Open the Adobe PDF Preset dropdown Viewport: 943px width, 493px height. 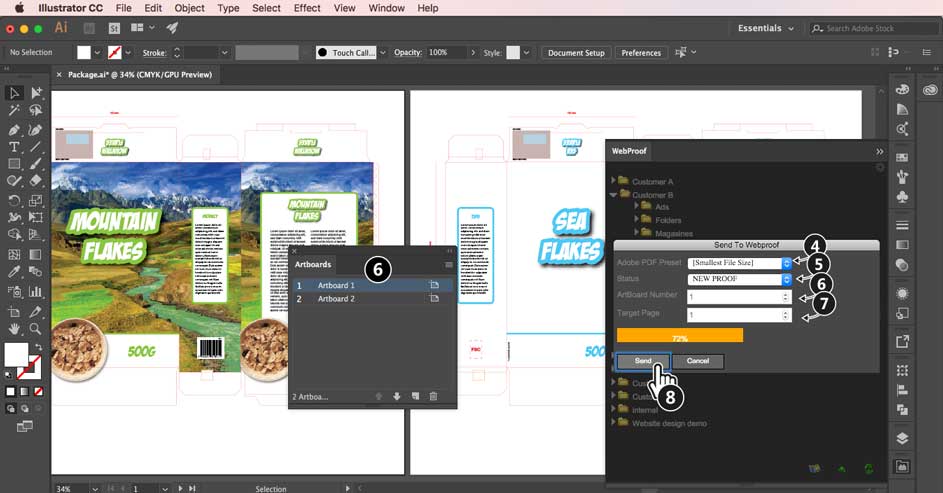pos(786,263)
